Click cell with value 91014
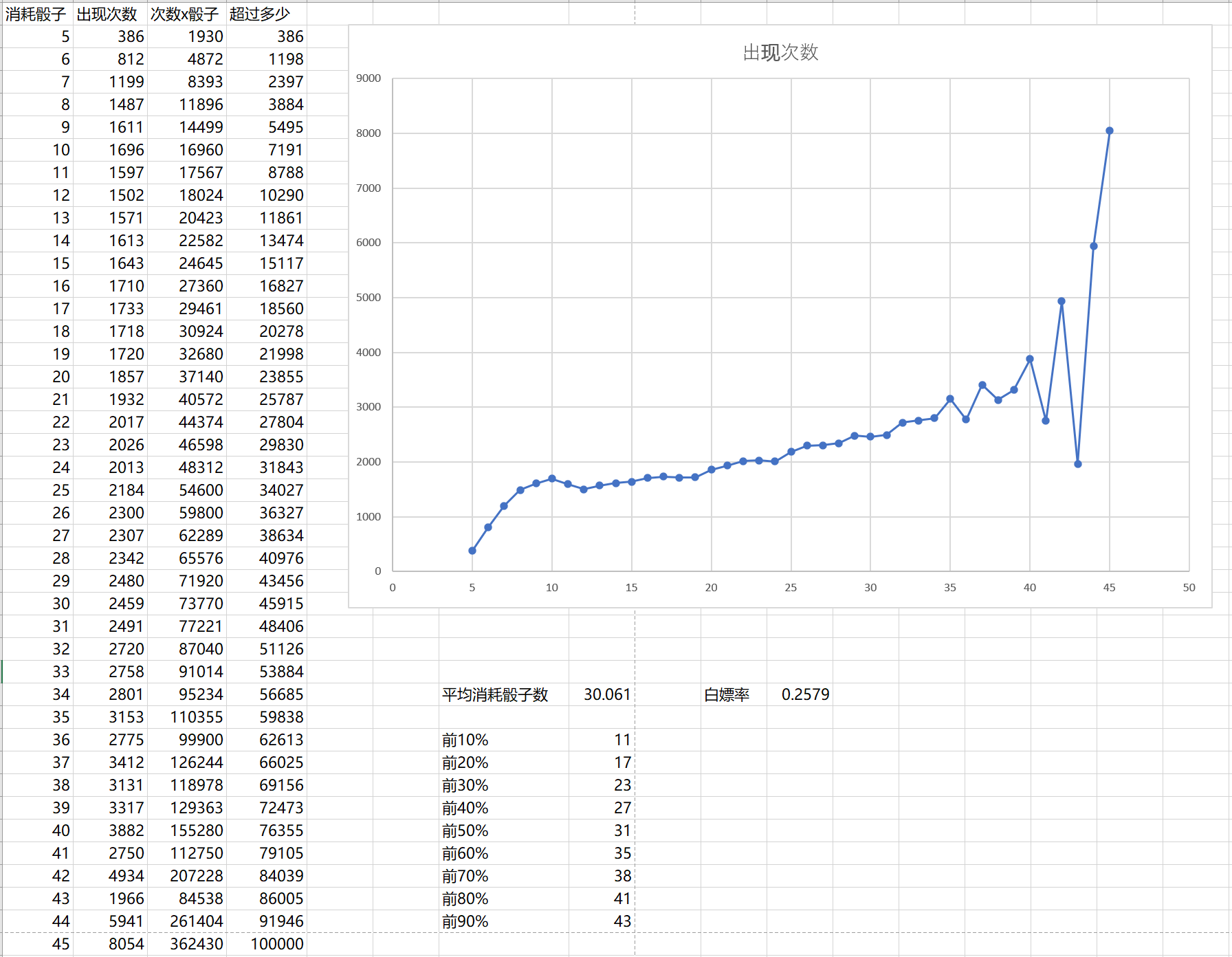Image resolution: width=1232 pixels, height=957 pixels. coord(186,672)
